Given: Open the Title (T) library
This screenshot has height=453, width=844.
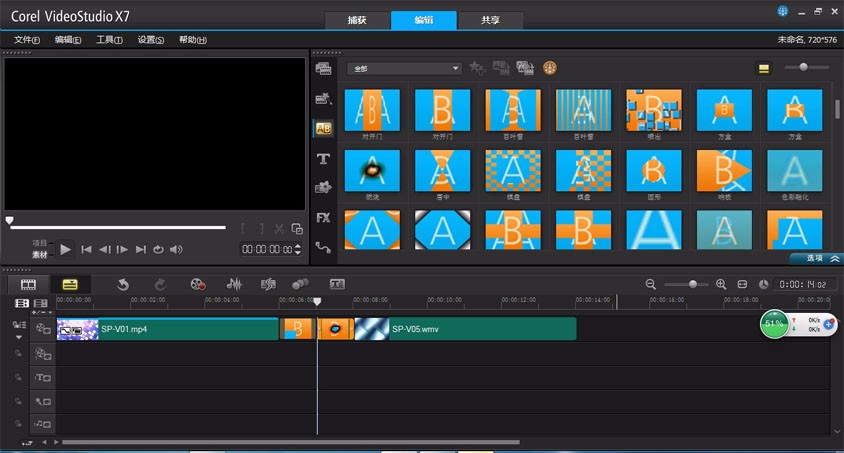Looking at the screenshot, I should pyautogui.click(x=323, y=159).
